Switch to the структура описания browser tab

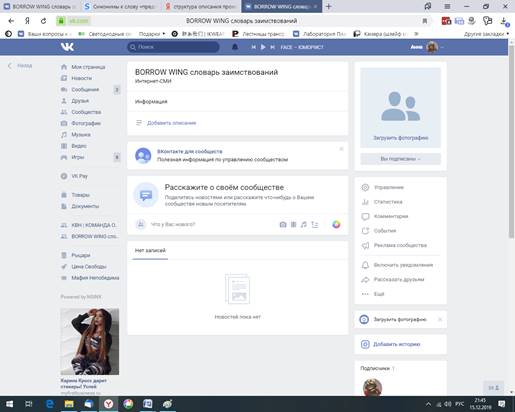click(x=201, y=6)
